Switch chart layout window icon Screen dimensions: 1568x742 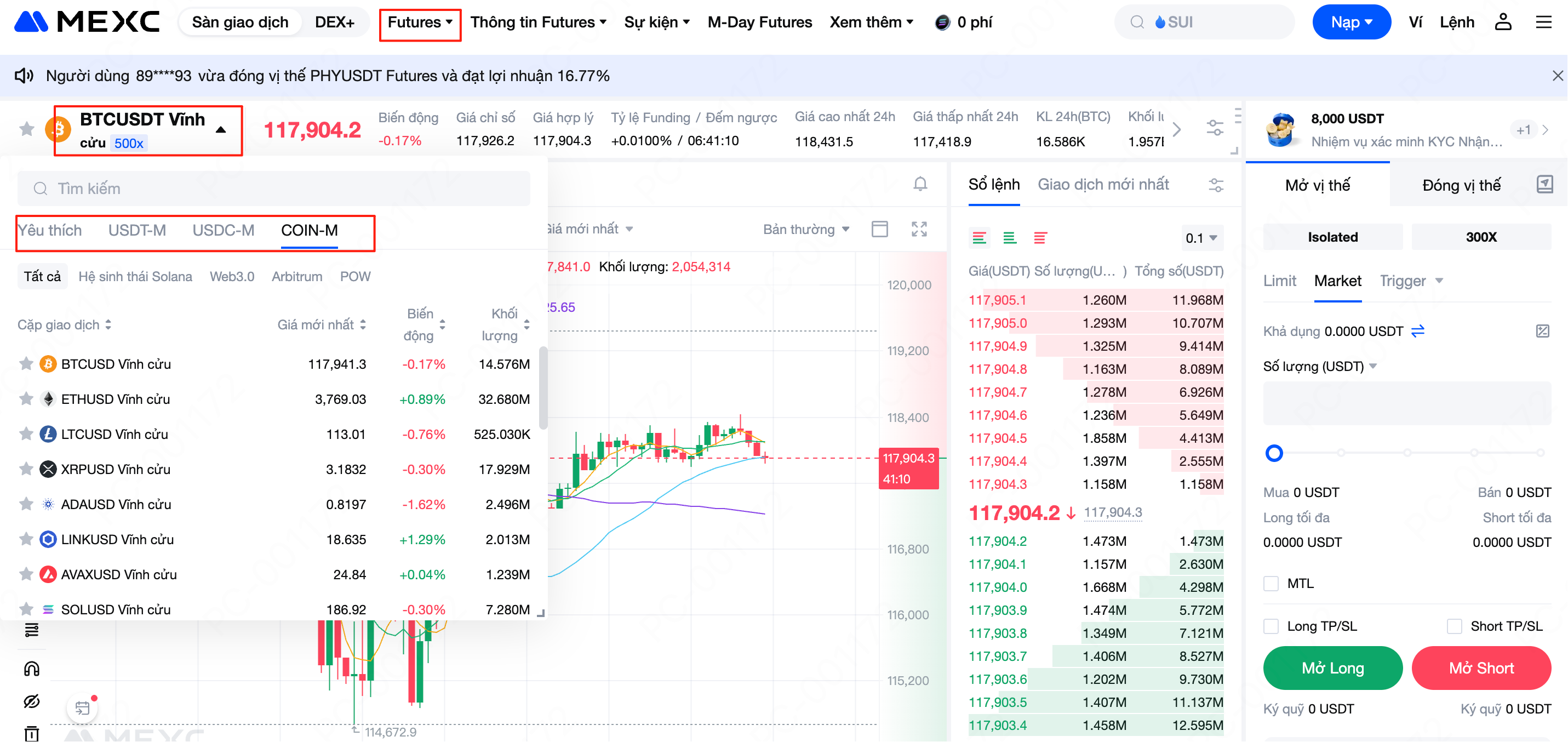(879, 230)
